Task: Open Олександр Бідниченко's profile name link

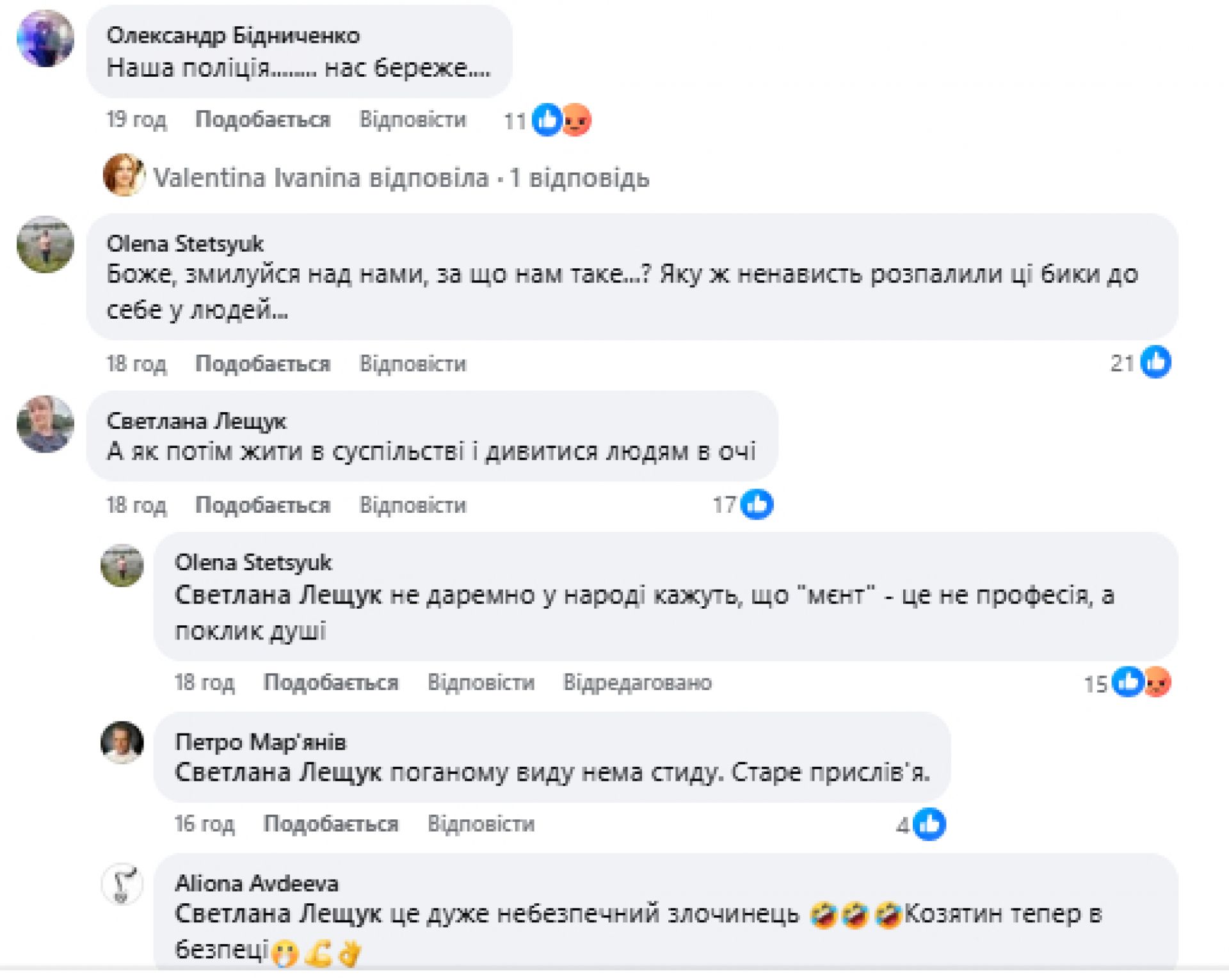Action: (x=233, y=35)
